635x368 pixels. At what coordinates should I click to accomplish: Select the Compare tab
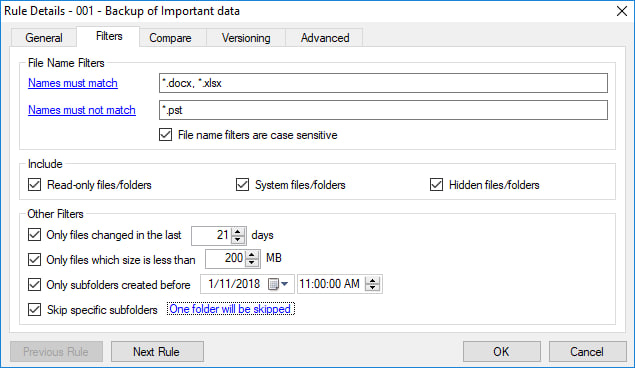170,38
